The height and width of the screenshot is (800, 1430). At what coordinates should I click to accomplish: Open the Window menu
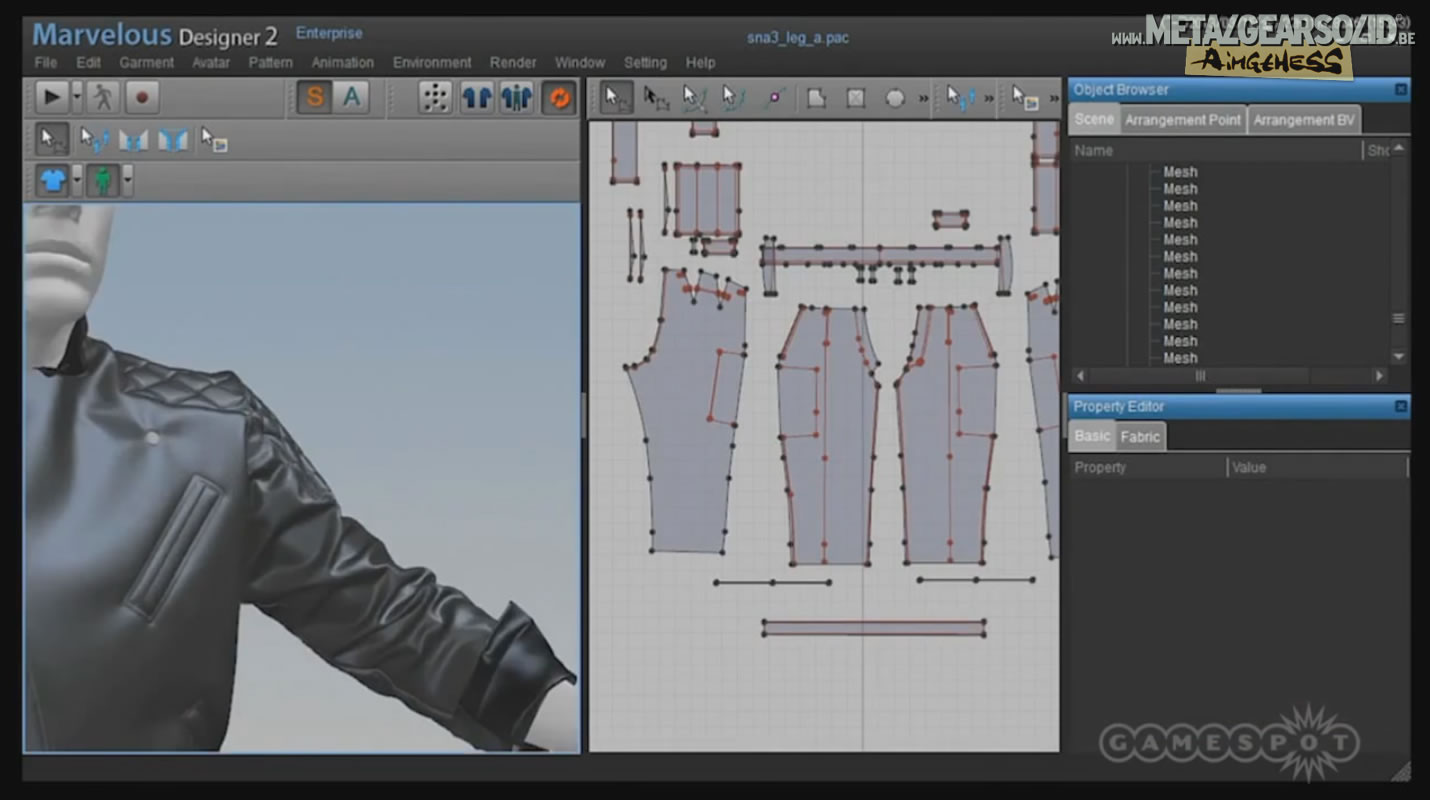click(580, 62)
